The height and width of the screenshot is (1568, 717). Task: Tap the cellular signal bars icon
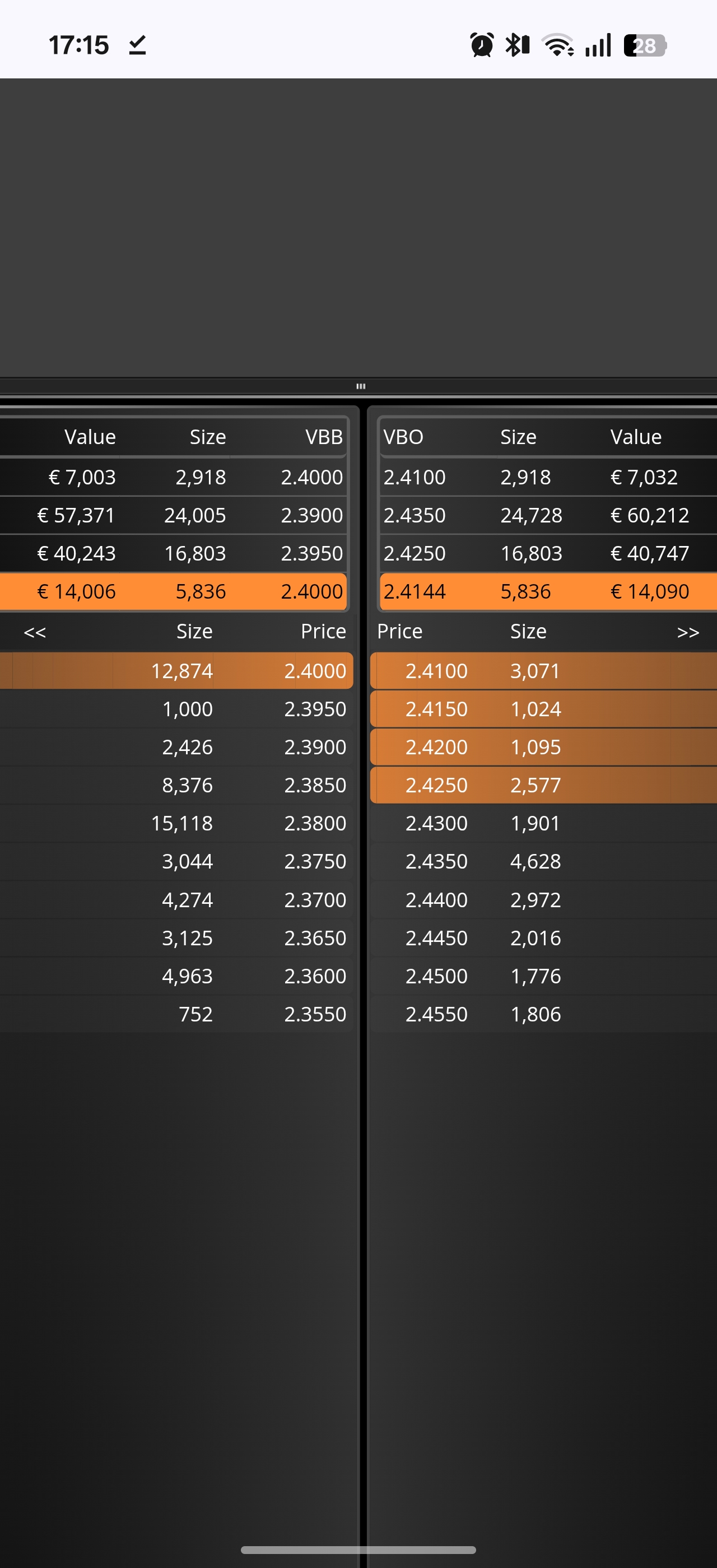[x=598, y=46]
